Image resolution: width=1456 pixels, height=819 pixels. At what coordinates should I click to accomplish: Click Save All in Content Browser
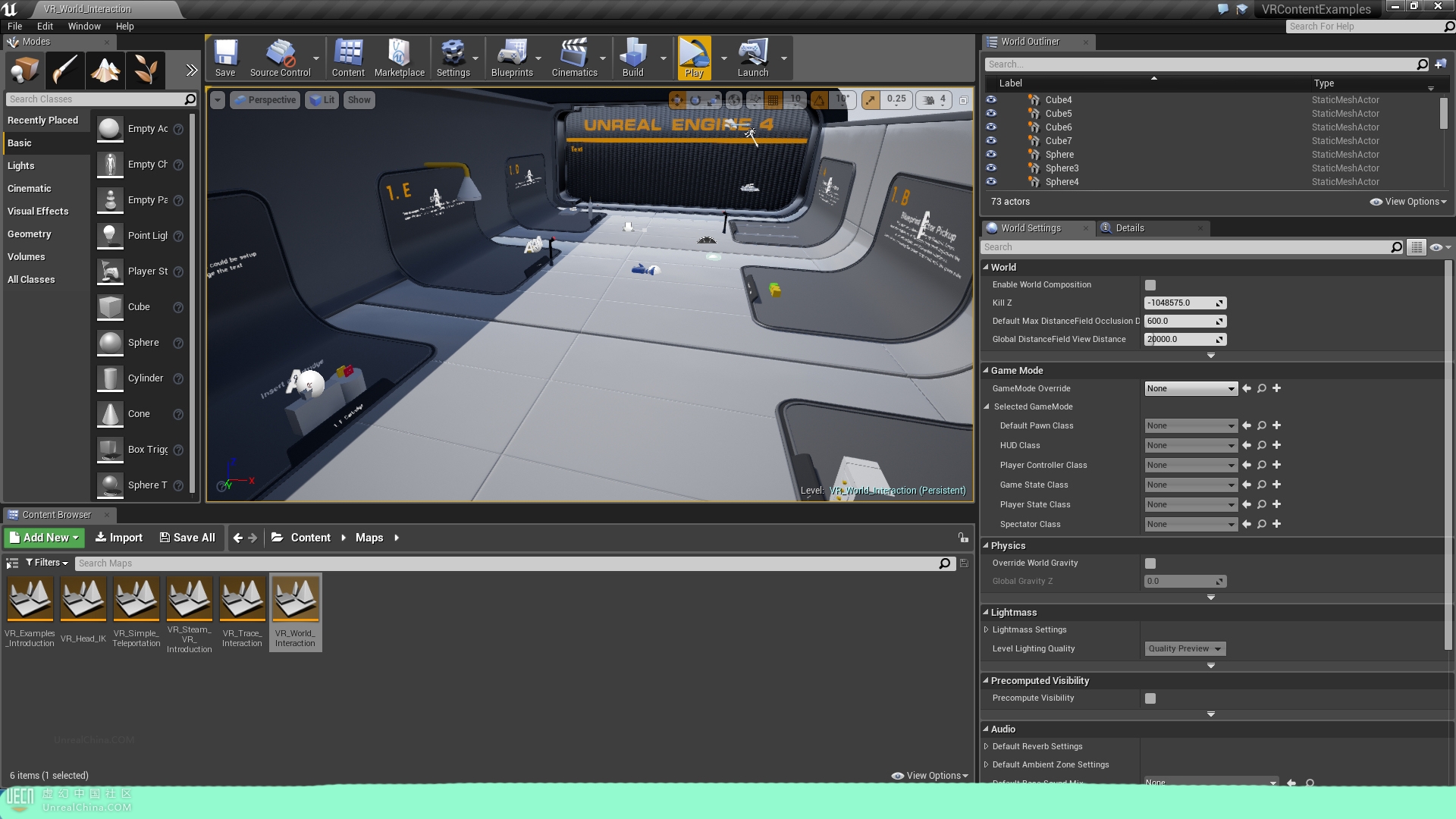(x=187, y=538)
